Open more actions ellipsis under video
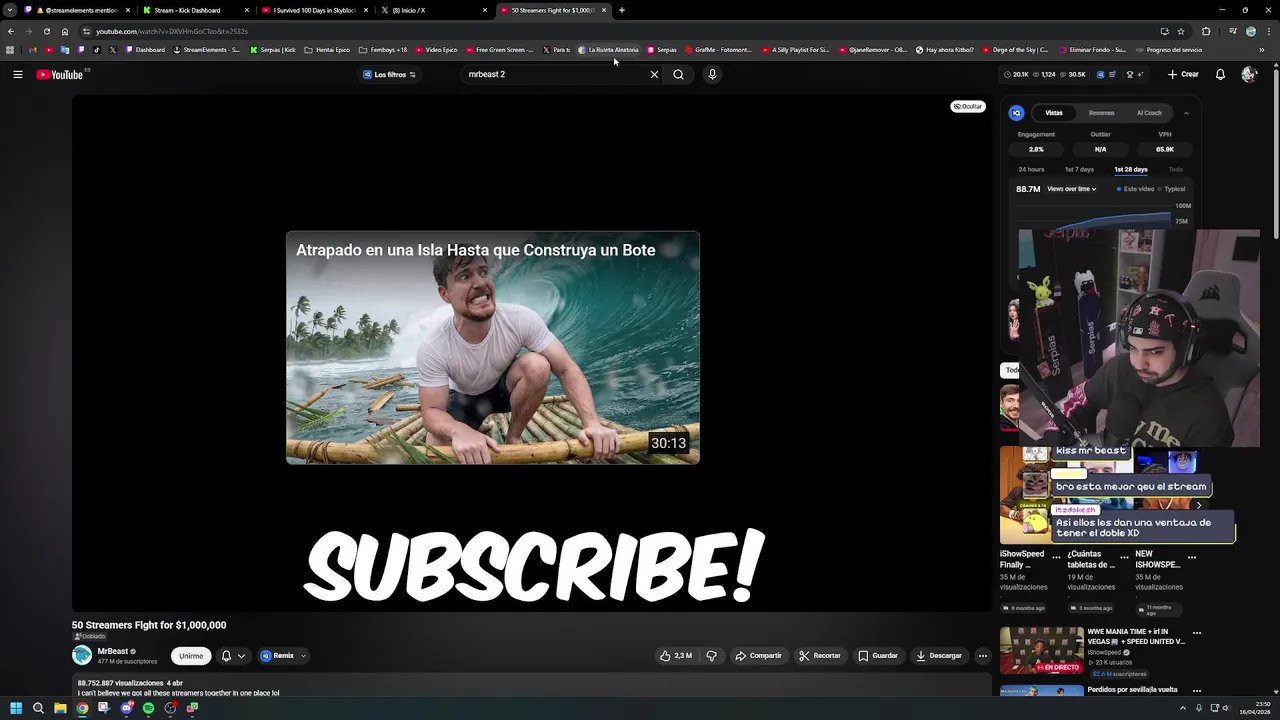Image resolution: width=1280 pixels, height=720 pixels. tap(982, 656)
